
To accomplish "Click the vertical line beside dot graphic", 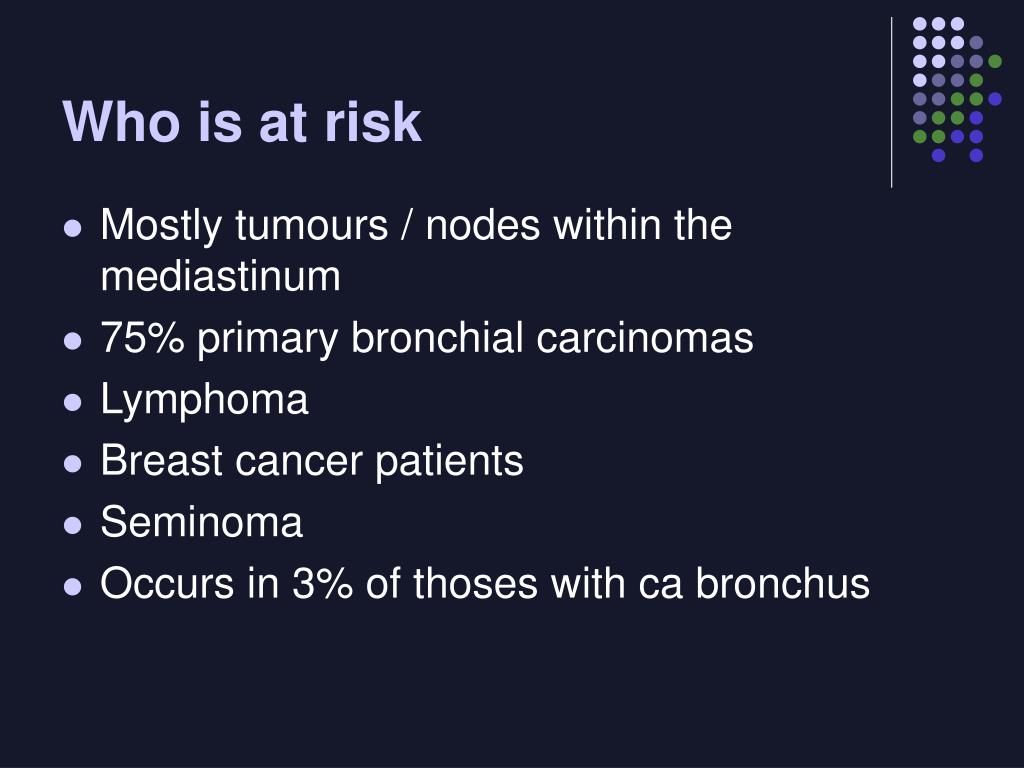I will 891,103.
